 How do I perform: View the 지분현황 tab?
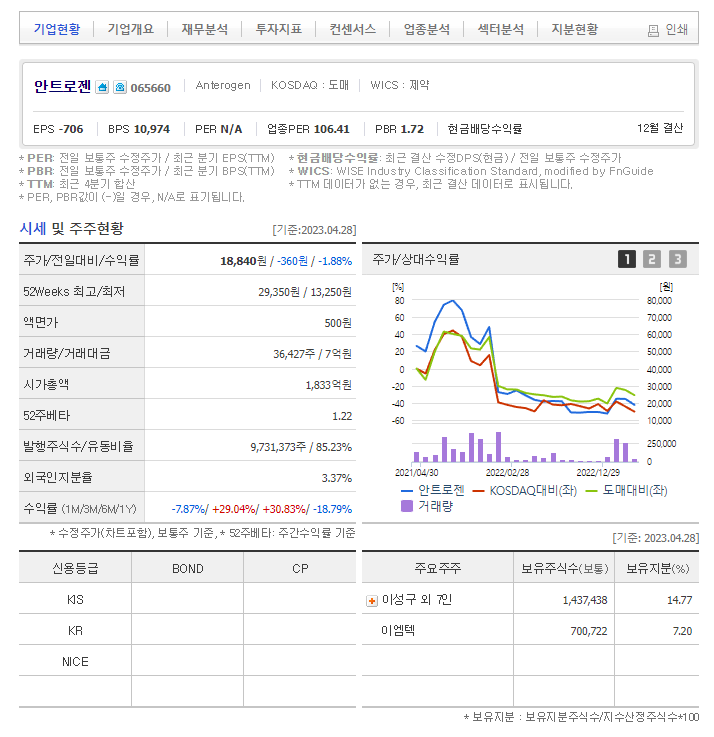pos(575,29)
